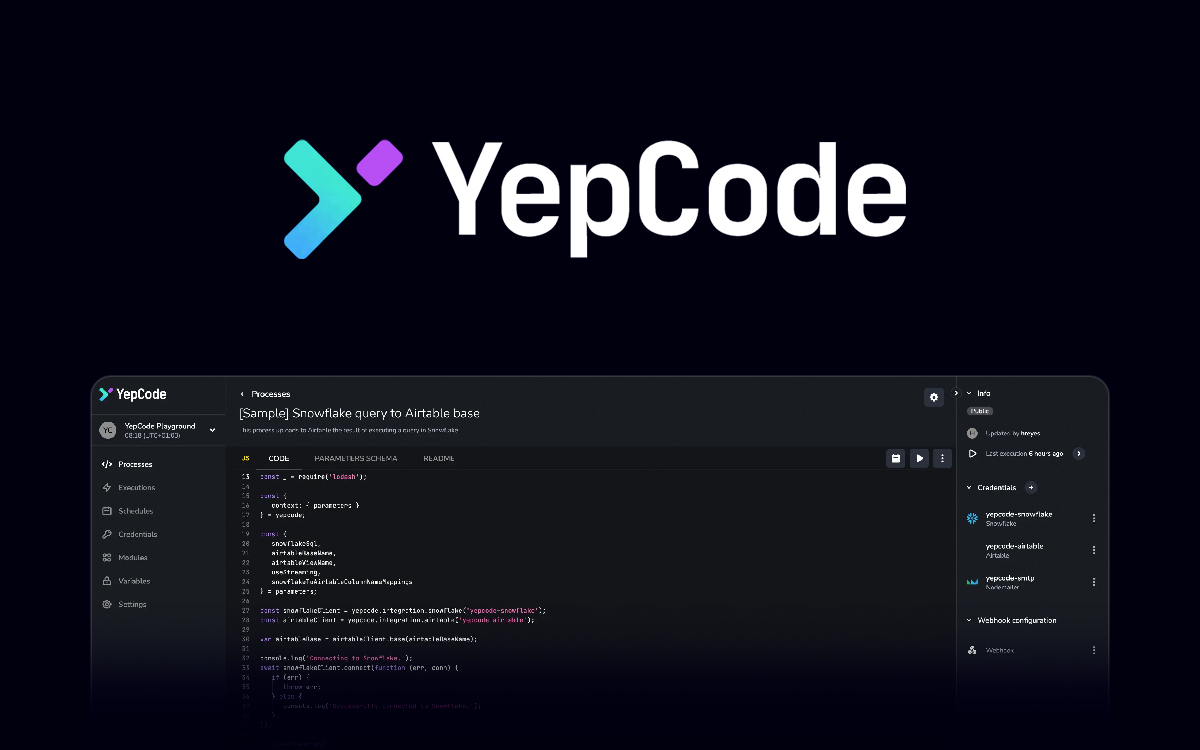Go to Variables in the sidebar
1200x750 pixels.
pyautogui.click(x=134, y=581)
